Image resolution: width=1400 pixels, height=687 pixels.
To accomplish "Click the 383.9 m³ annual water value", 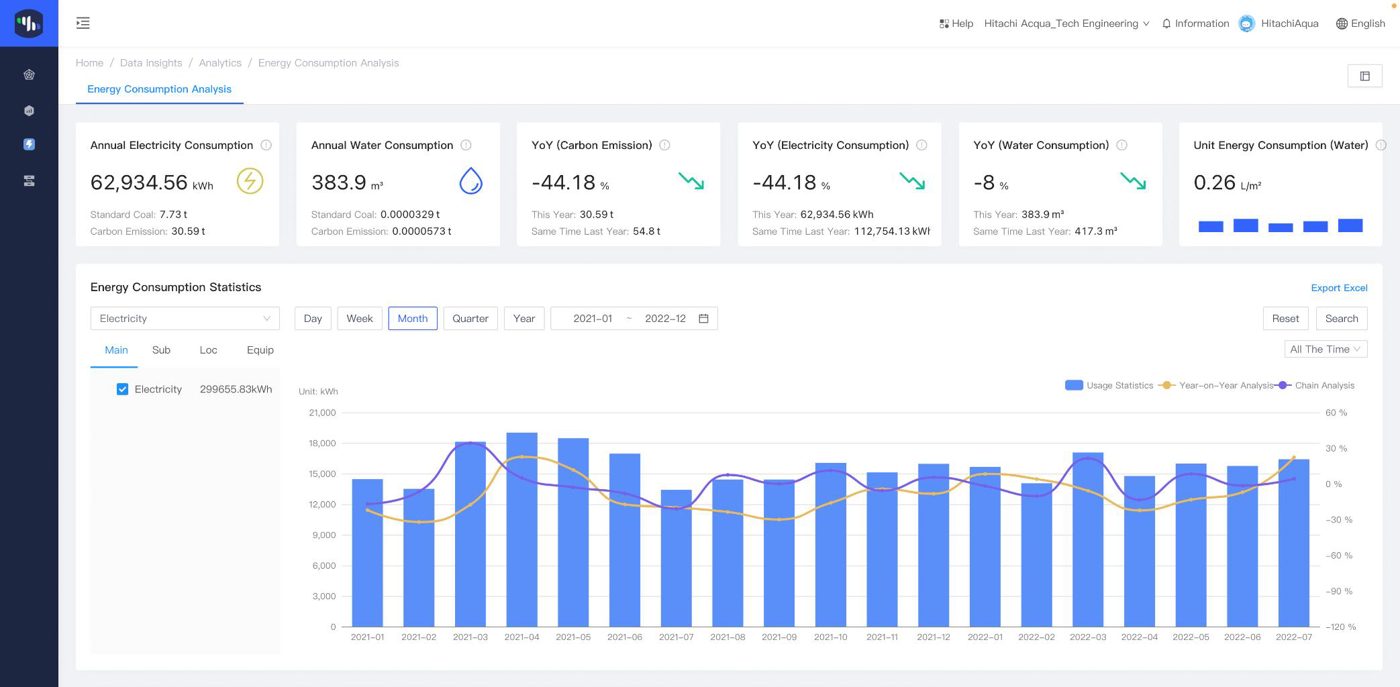I will click(347, 182).
